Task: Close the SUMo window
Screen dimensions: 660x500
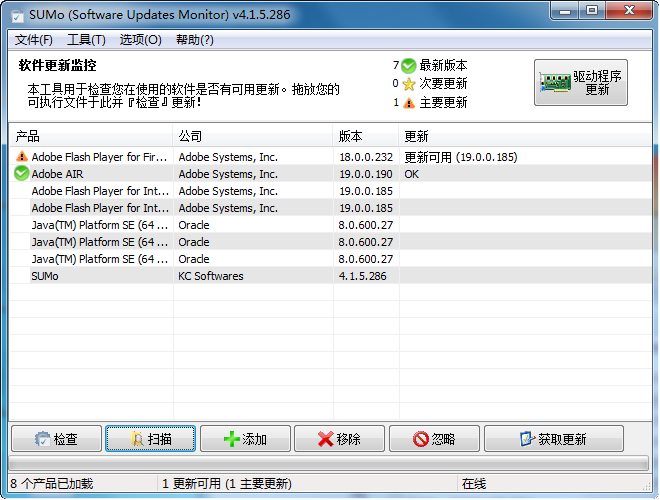Action: (x=629, y=11)
